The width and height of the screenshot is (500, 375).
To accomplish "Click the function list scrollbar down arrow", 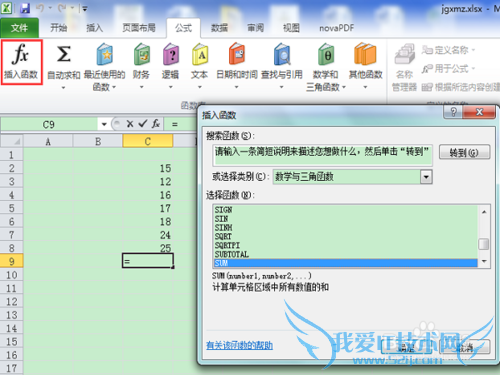I will [484, 261].
